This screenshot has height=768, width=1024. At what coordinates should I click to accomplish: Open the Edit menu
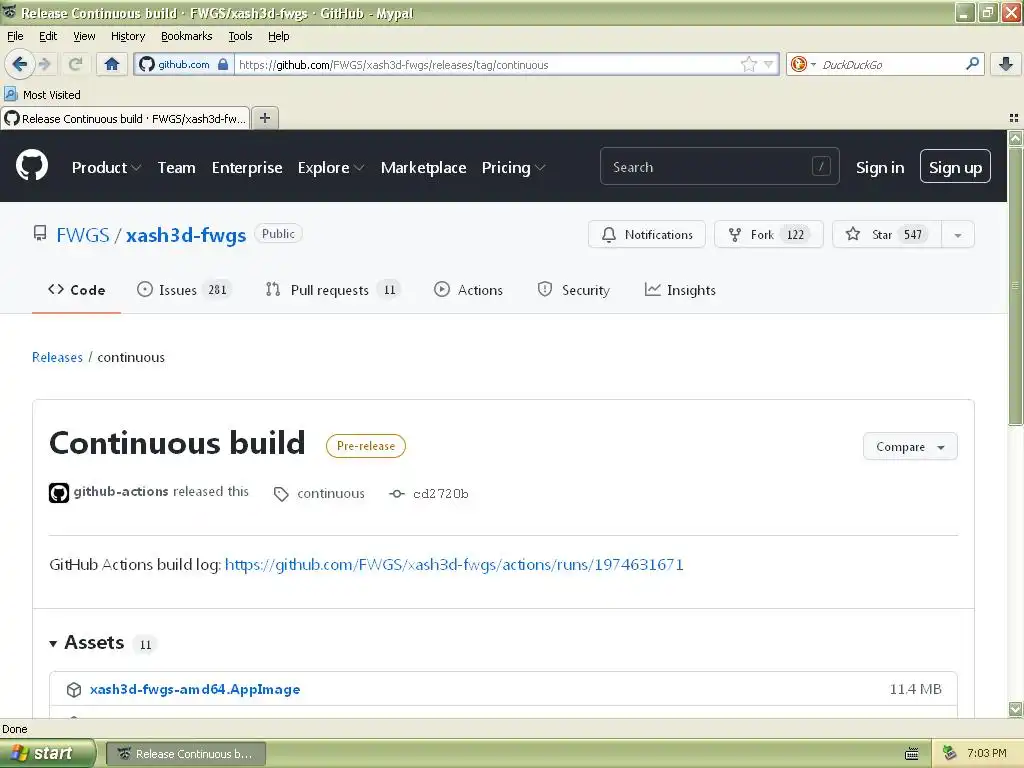coord(48,37)
